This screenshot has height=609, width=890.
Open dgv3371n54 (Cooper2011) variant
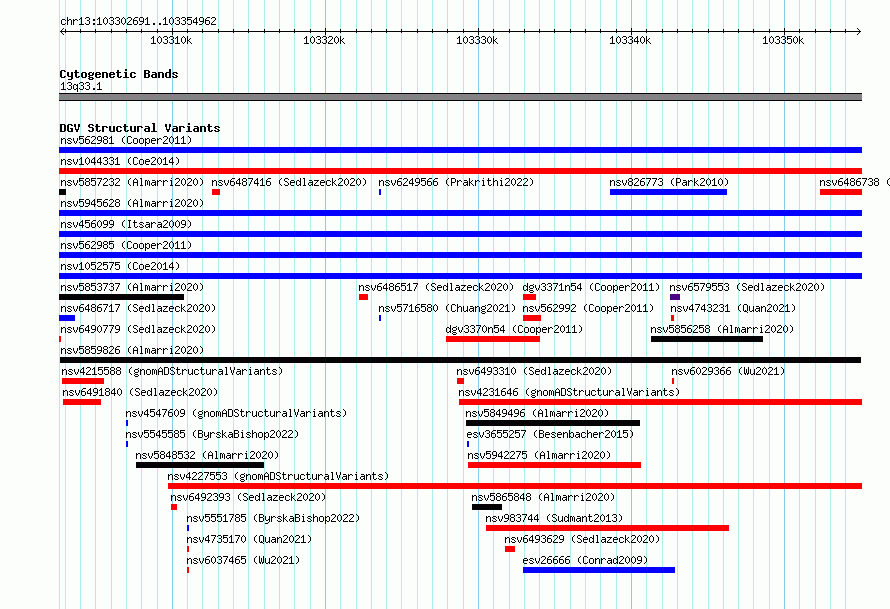591,287
